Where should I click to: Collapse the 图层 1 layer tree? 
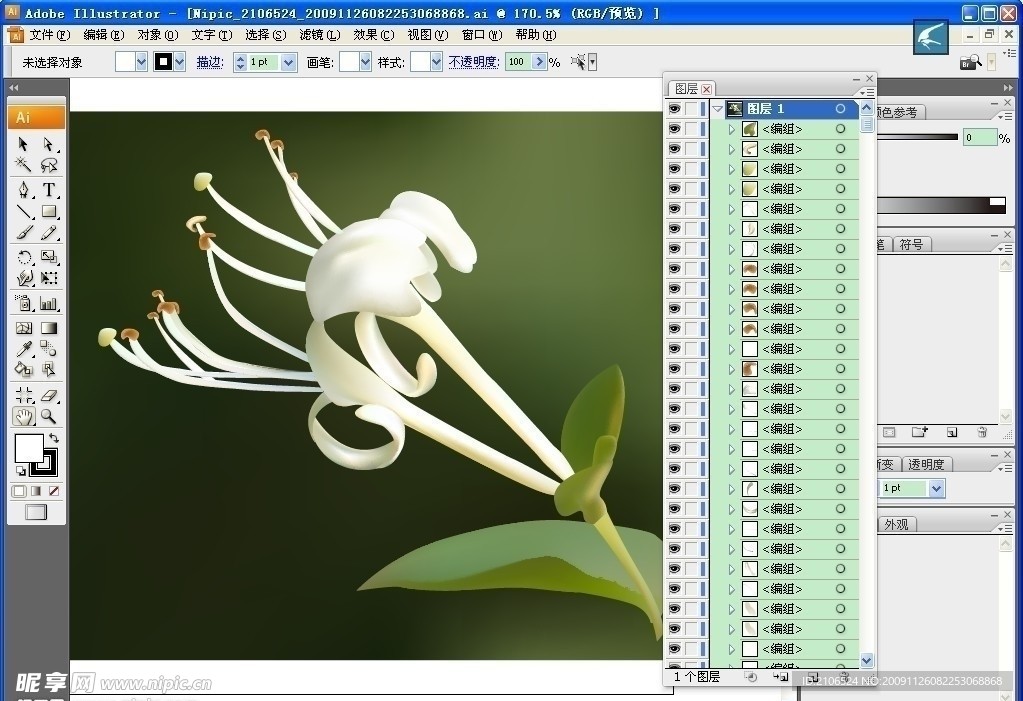(x=718, y=109)
